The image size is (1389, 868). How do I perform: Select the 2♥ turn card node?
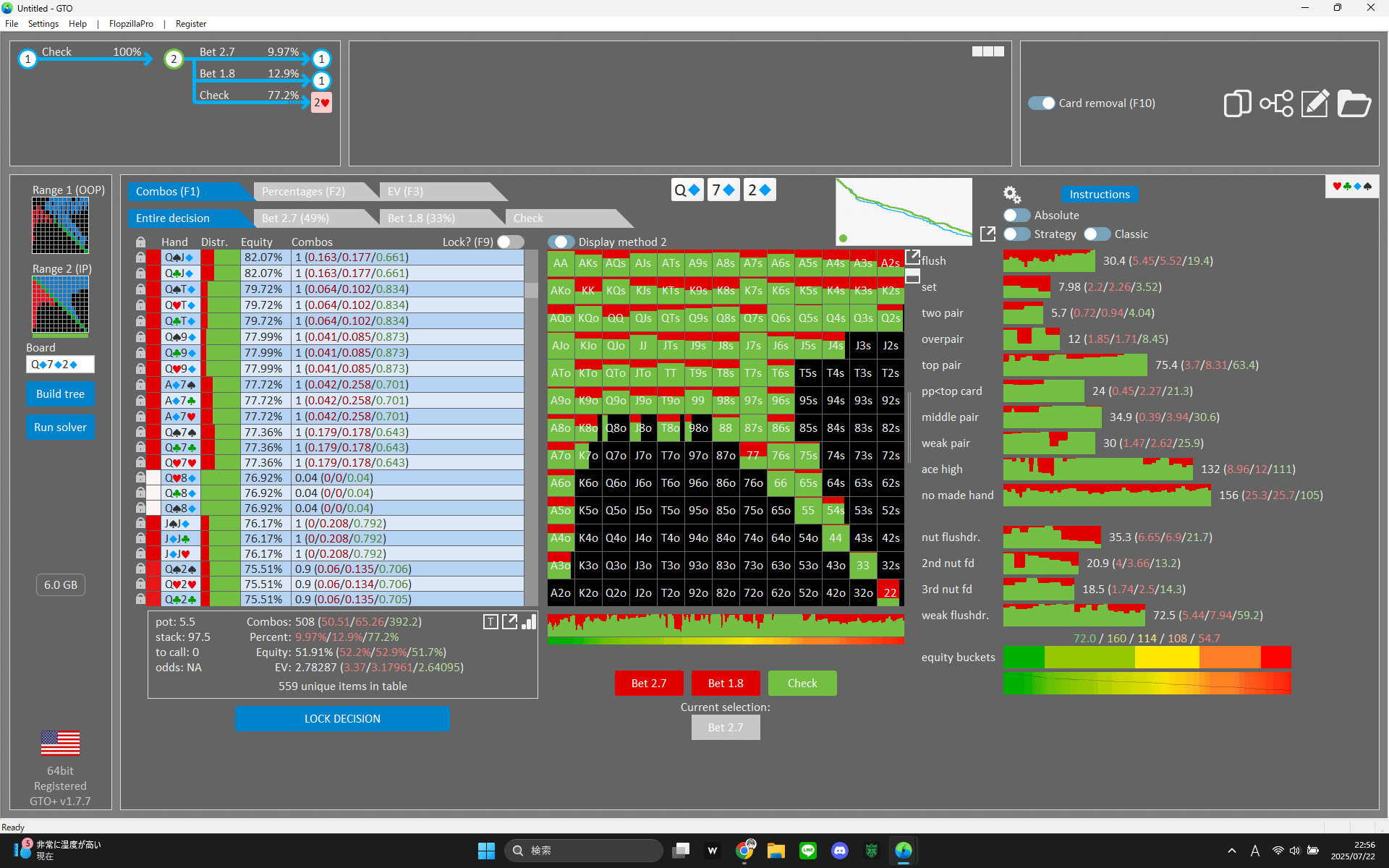(x=322, y=103)
